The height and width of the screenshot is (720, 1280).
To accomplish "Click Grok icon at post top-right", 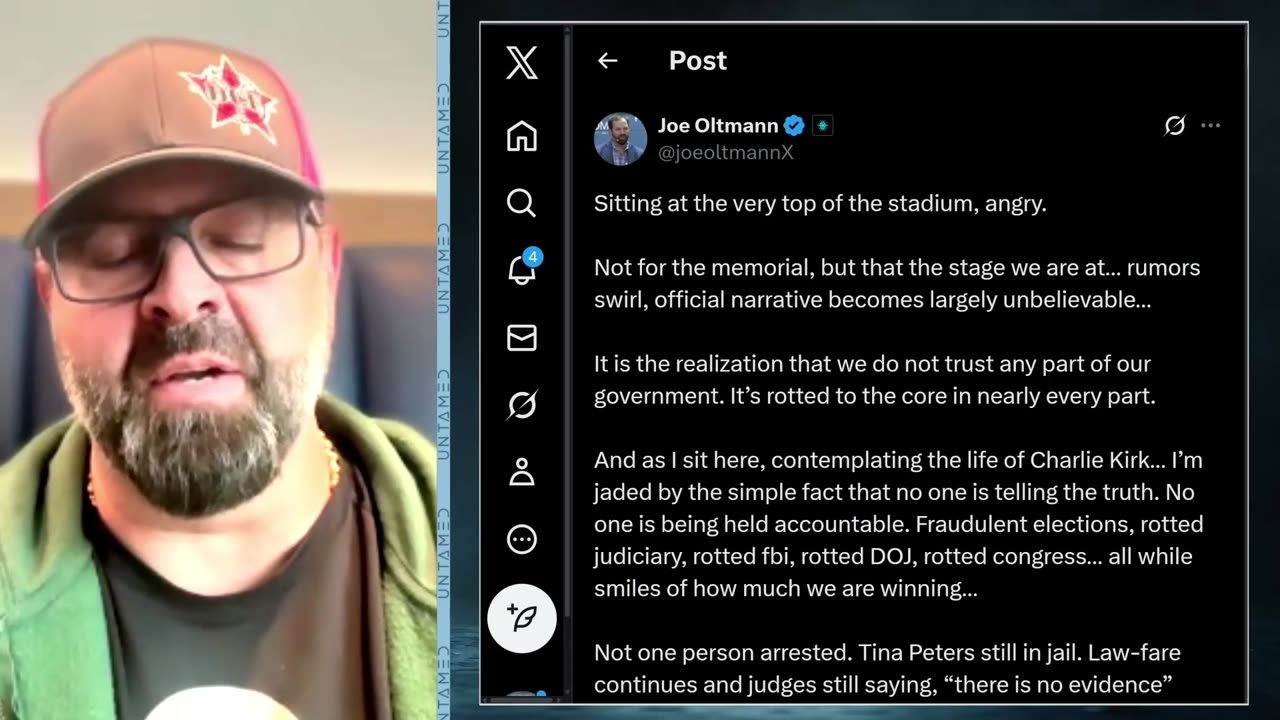I will pyautogui.click(x=1175, y=126).
